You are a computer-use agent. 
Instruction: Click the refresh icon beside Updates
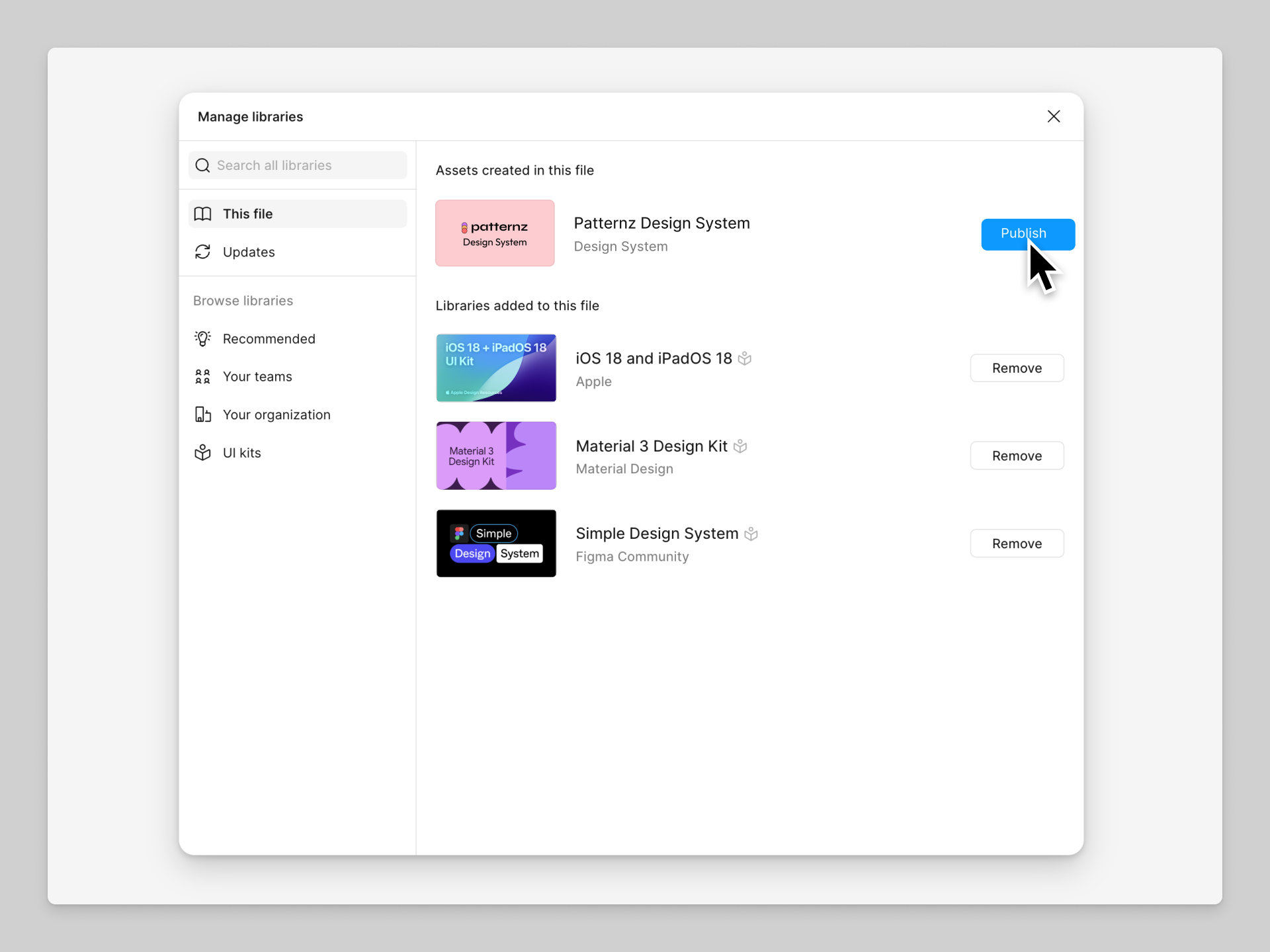203,252
